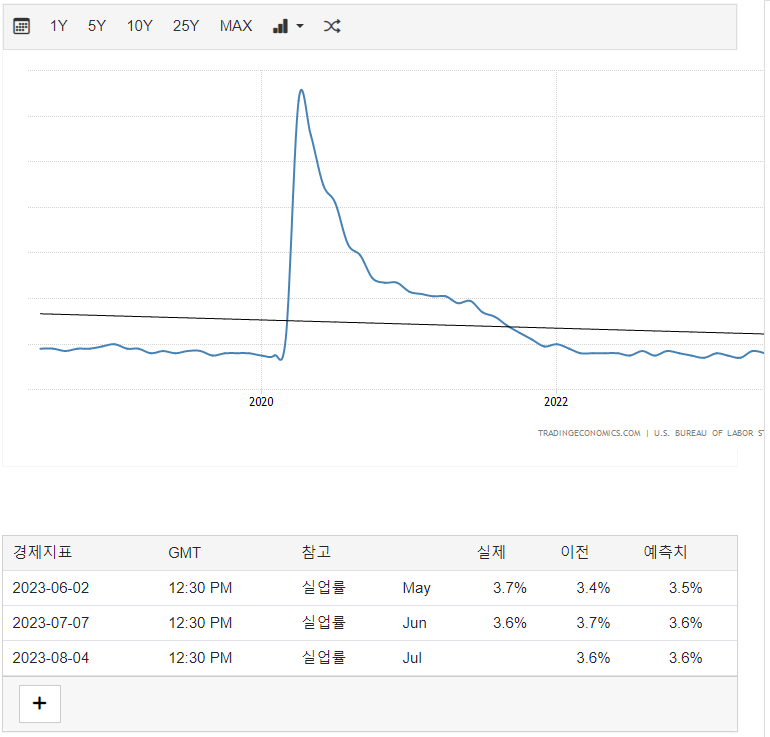The height and width of the screenshot is (737, 770).
Task: Select the 1Y time range
Action: coord(58,26)
